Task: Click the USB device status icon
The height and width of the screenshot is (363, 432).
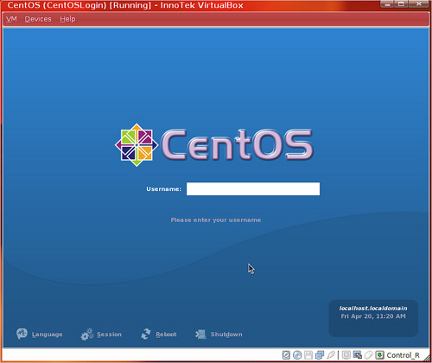Action: 331,355
